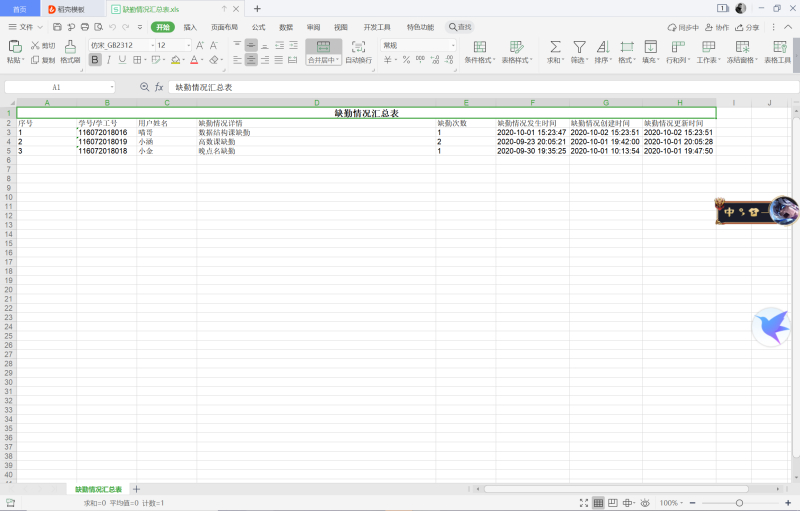Click the red font color A swatch

tap(194, 60)
